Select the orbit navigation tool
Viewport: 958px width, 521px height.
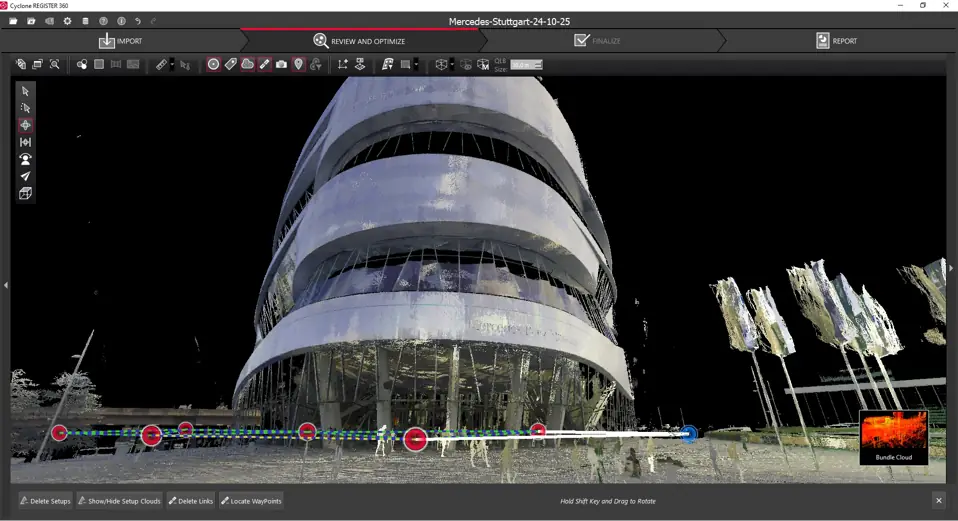(25, 125)
